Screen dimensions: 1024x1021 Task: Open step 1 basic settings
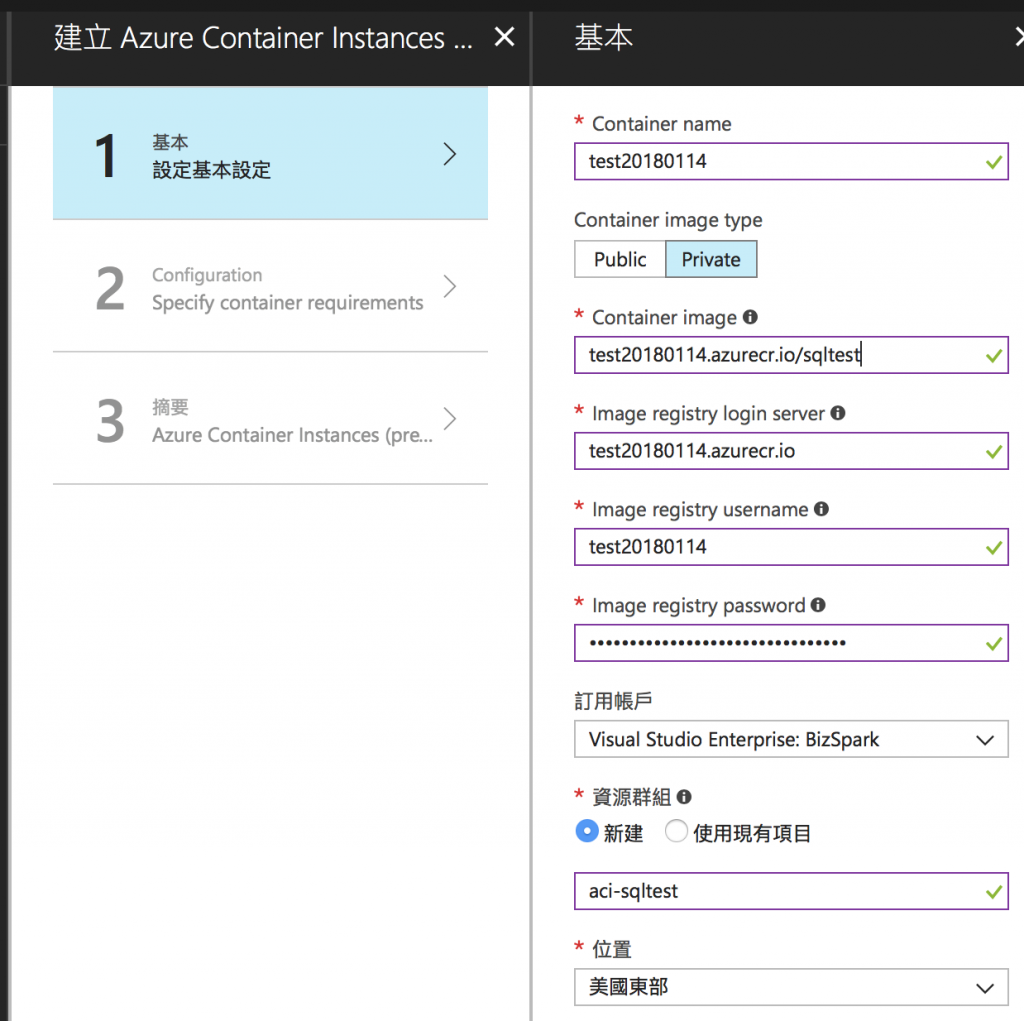(x=270, y=154)
